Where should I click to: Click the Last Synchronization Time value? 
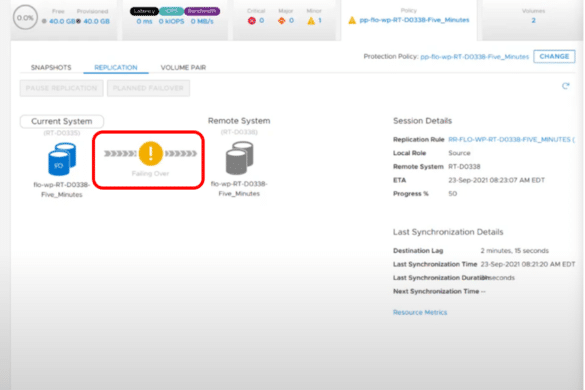click(528, 264)
